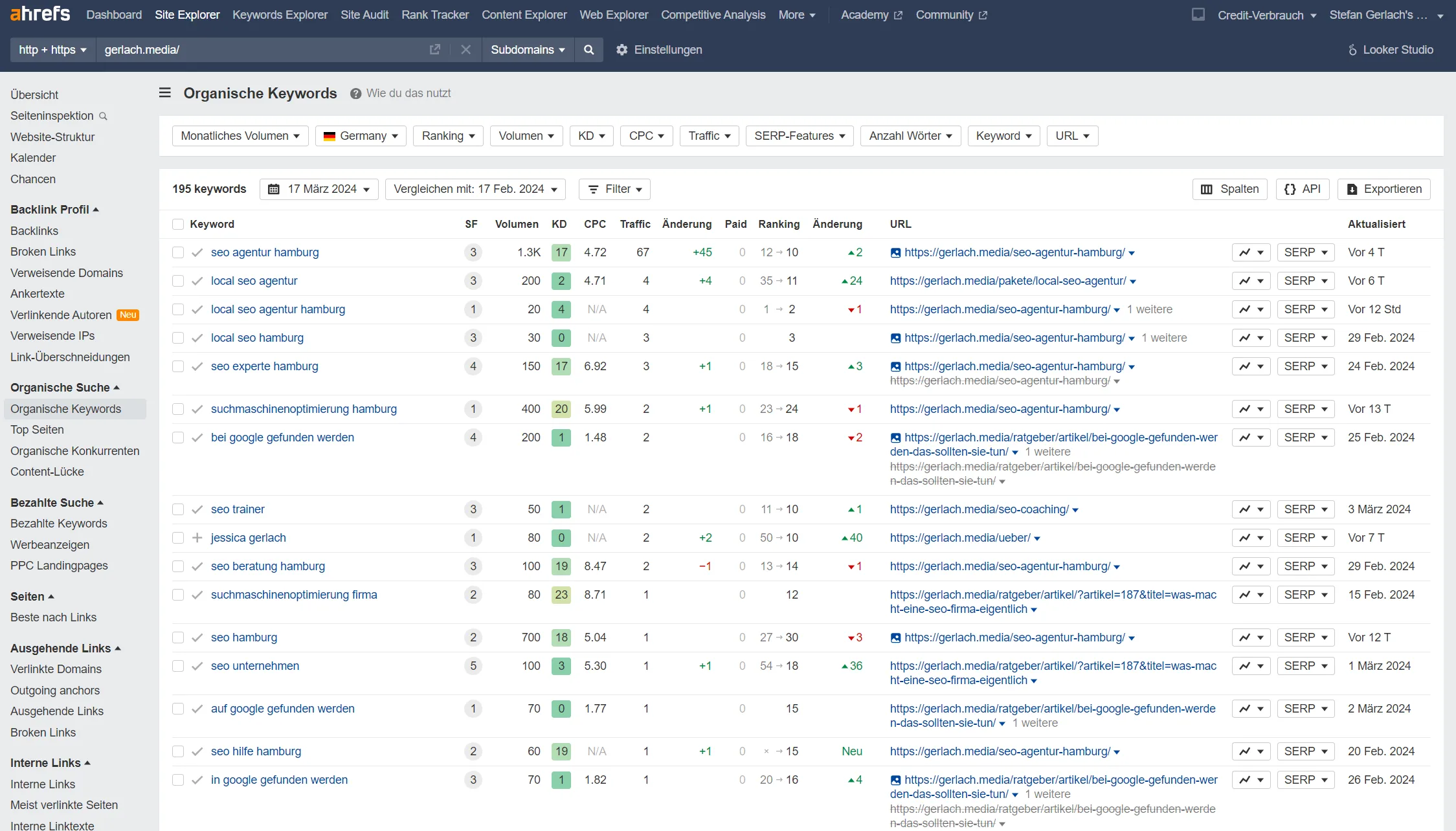Expand the SERP-Features filter dropdown

pyautogui.click(x=799, y=136)
